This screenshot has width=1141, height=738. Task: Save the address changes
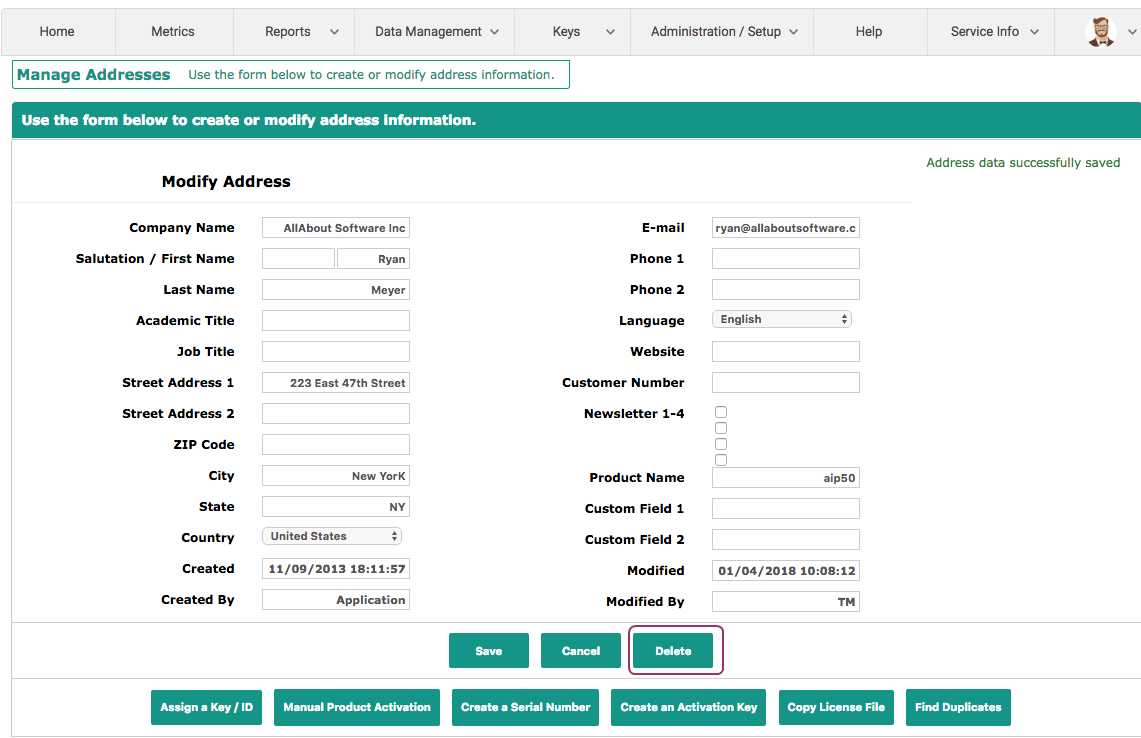point(489,650)
